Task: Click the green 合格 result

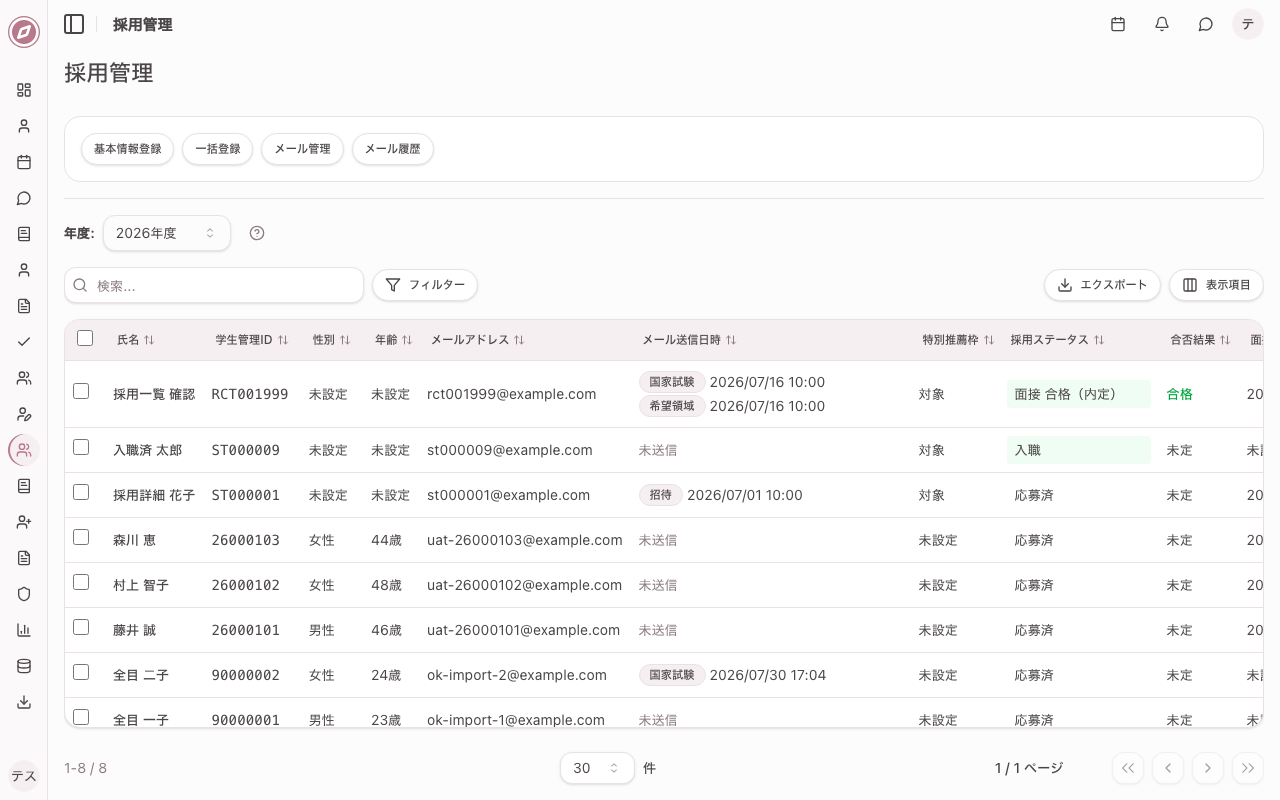Action: pyautogui.click(x=1180, y=394)
